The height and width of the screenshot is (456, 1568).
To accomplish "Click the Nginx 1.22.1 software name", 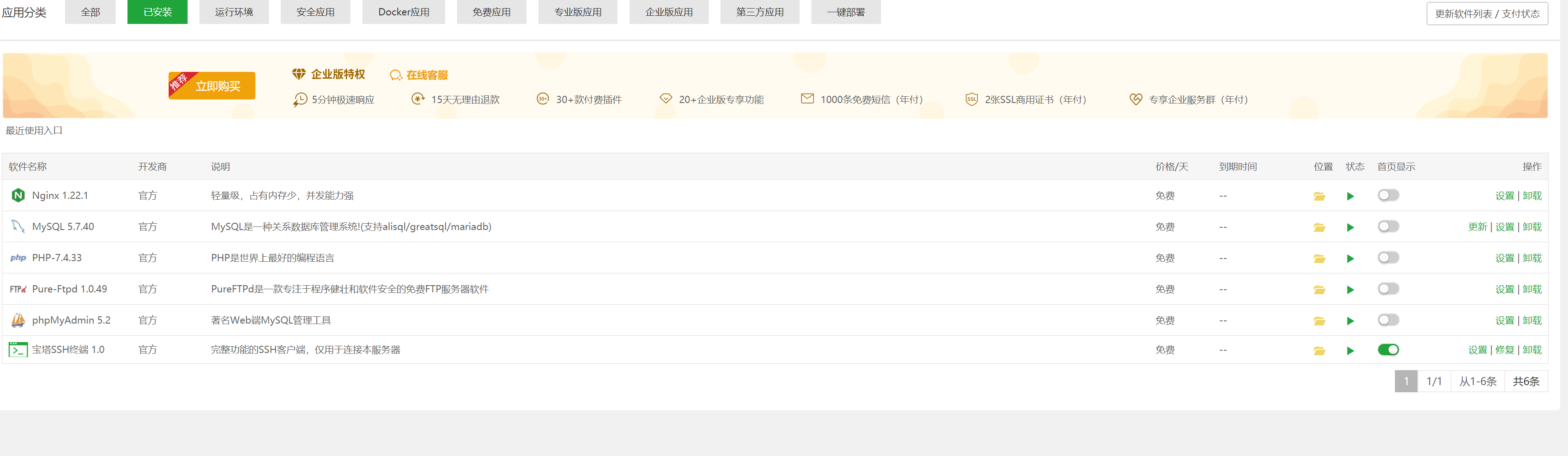I will [x=60, y=195].
